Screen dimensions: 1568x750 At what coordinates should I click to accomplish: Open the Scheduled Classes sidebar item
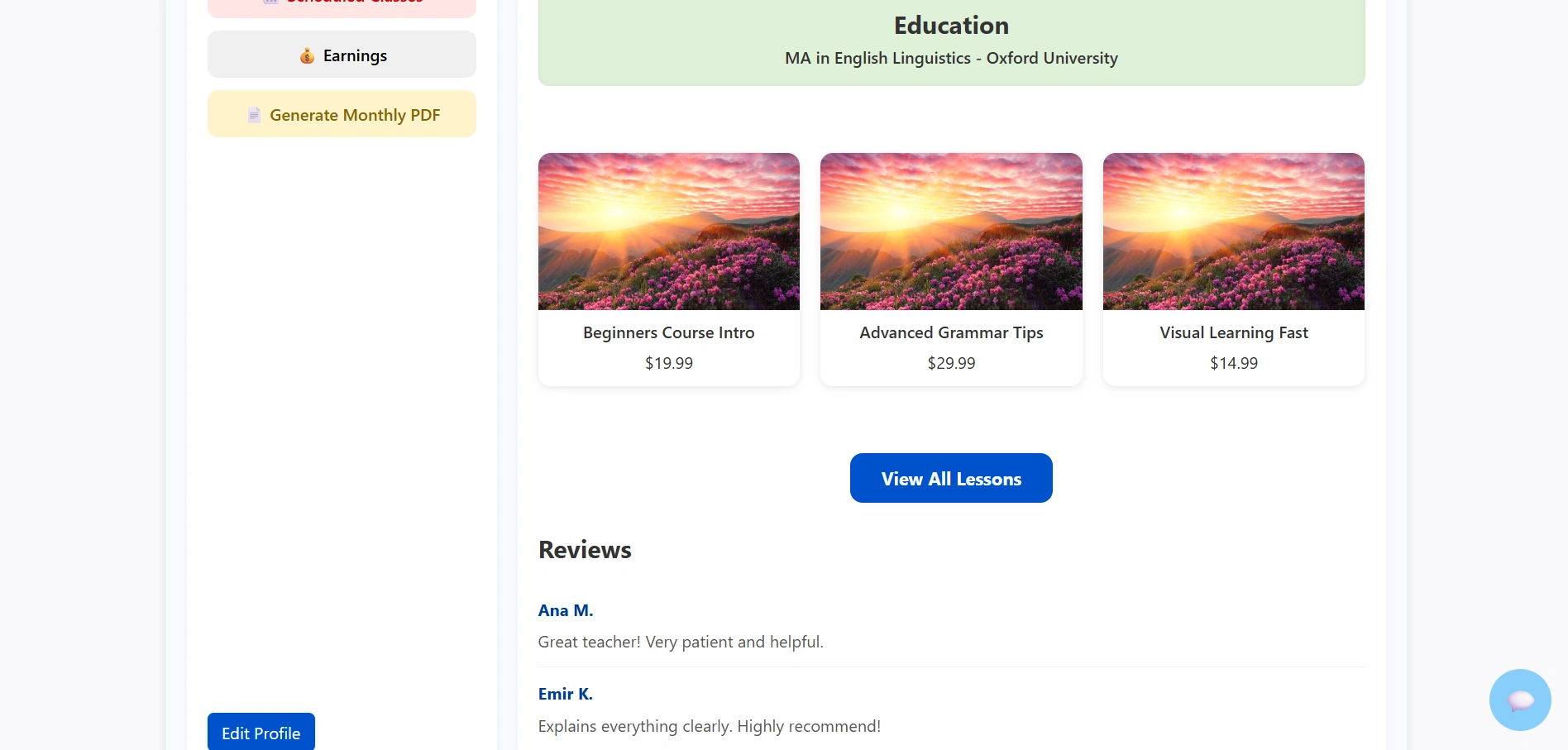pyautogui.click(x=342, y=5)
